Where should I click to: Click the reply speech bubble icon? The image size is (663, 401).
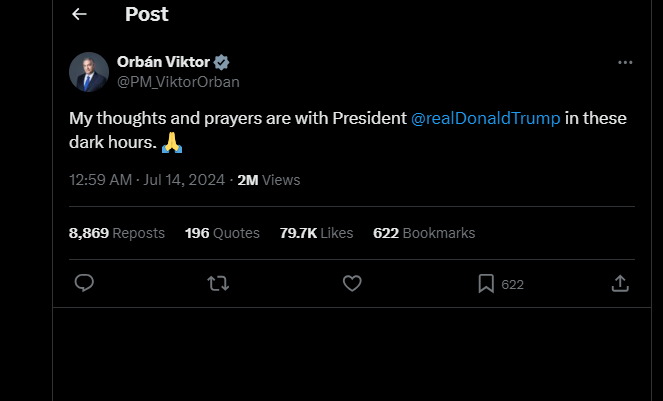pos(85,284)
